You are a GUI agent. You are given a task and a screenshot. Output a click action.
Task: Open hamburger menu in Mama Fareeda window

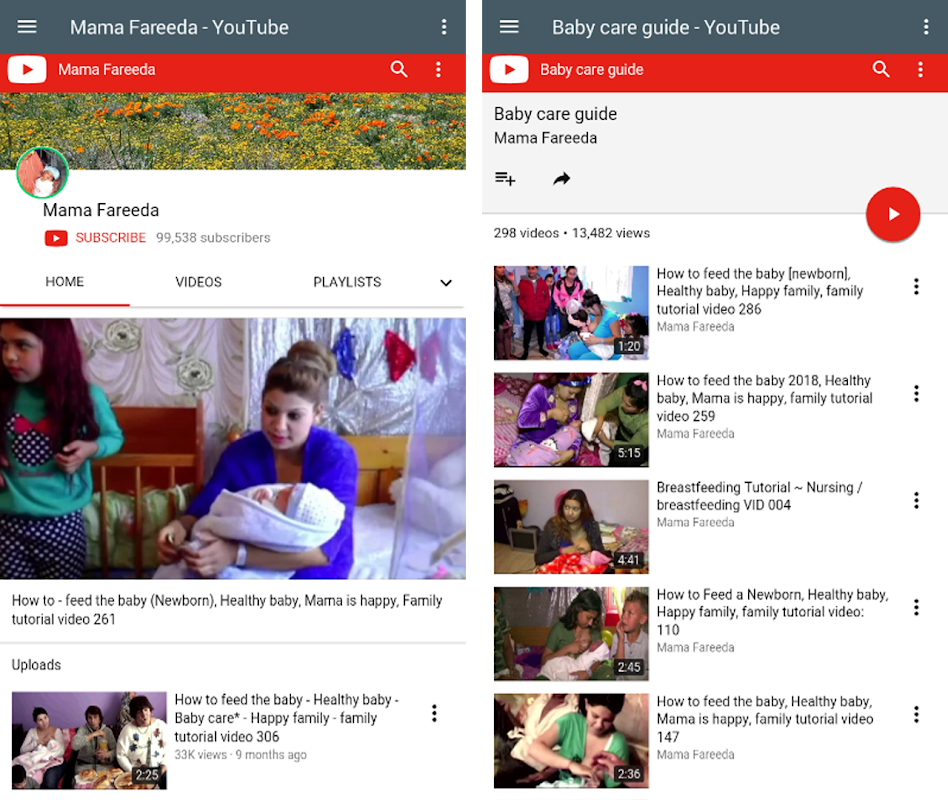pos(27,27)
